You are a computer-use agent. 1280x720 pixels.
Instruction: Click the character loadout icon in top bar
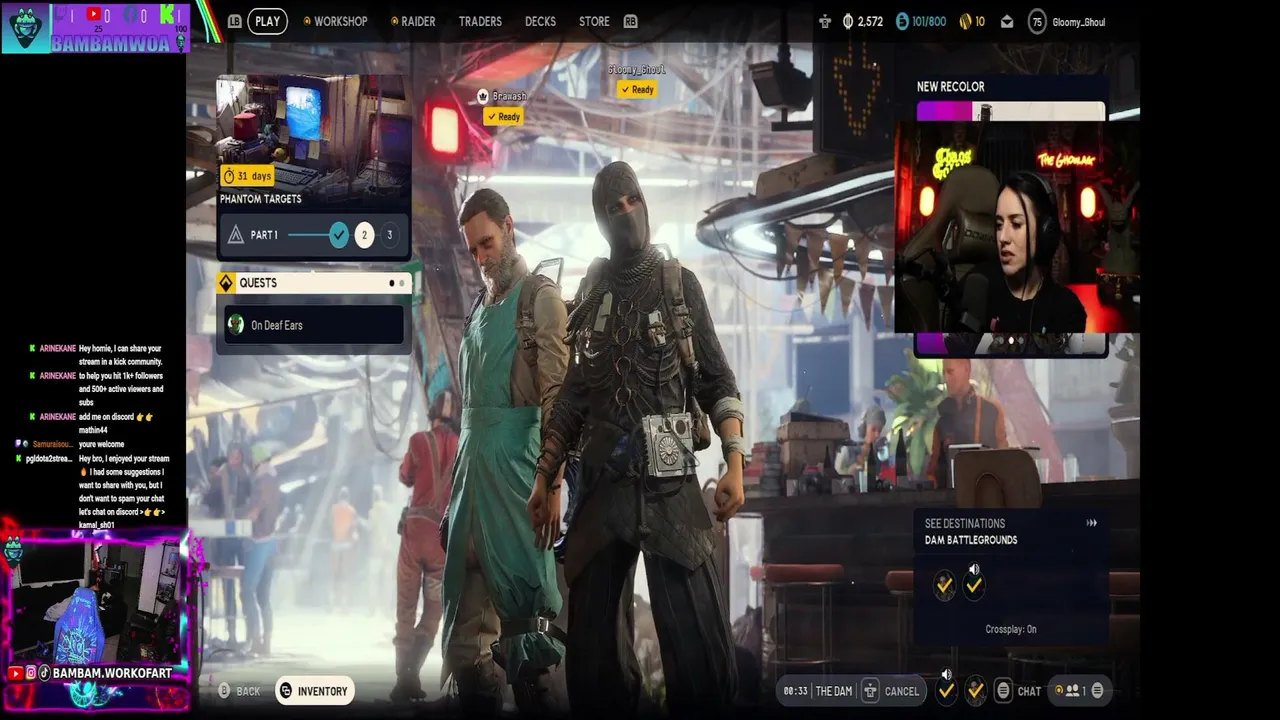(x=825, y=21)
